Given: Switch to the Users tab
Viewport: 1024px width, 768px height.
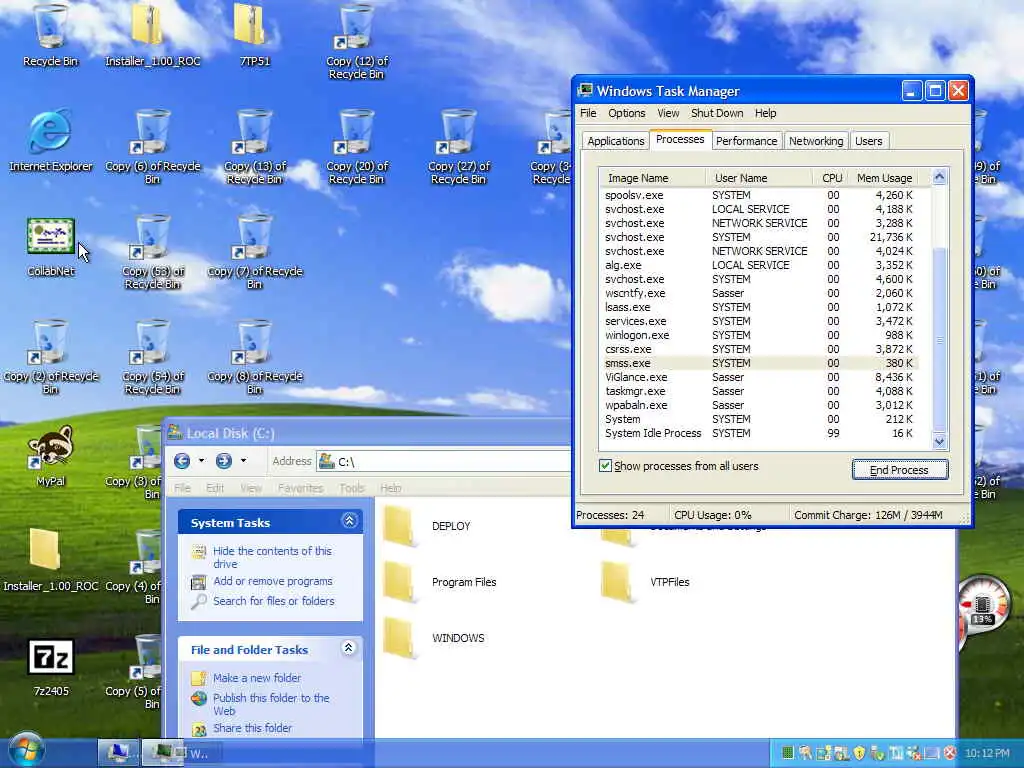Looking at the screenshot, I should pyautogui.click(x=869, y=141).
